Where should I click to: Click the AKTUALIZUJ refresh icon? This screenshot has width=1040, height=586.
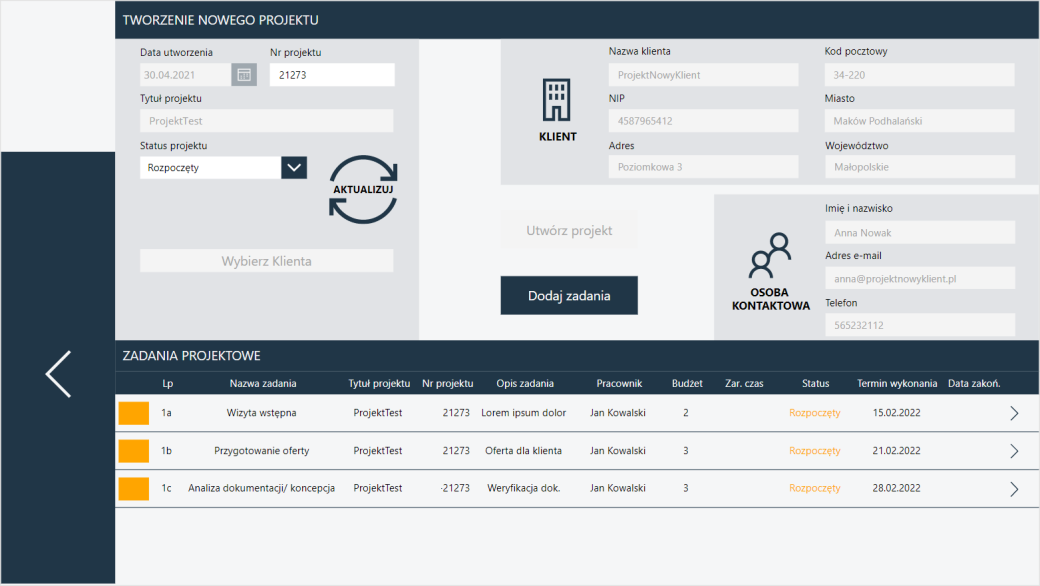click(363, 190)
